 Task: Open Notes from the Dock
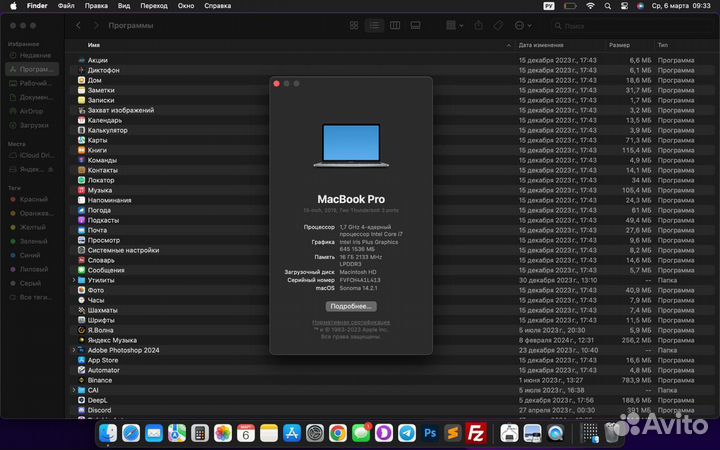(269, 433)
